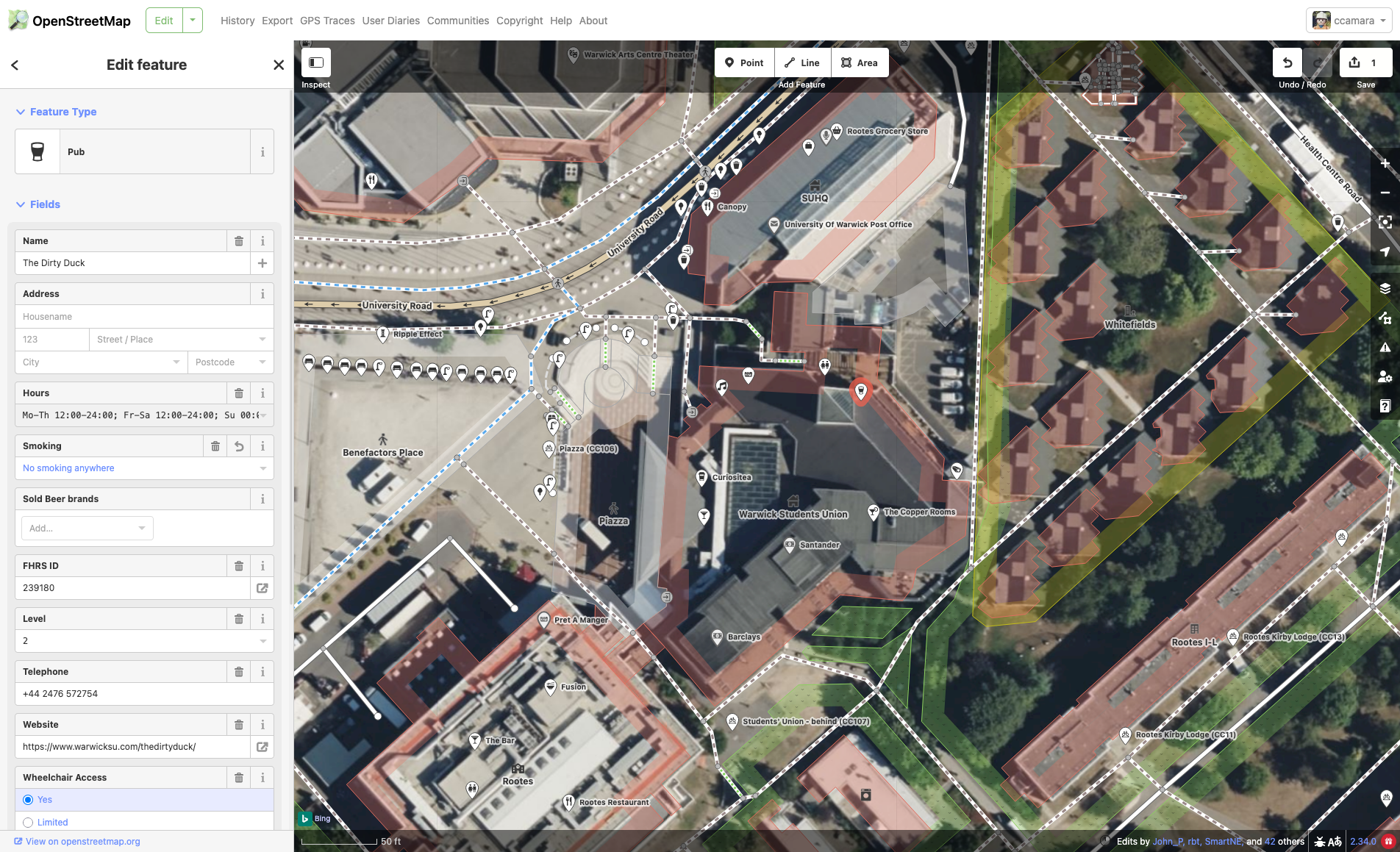Click the geolocate arrow icon

[x=1385, y=251]
